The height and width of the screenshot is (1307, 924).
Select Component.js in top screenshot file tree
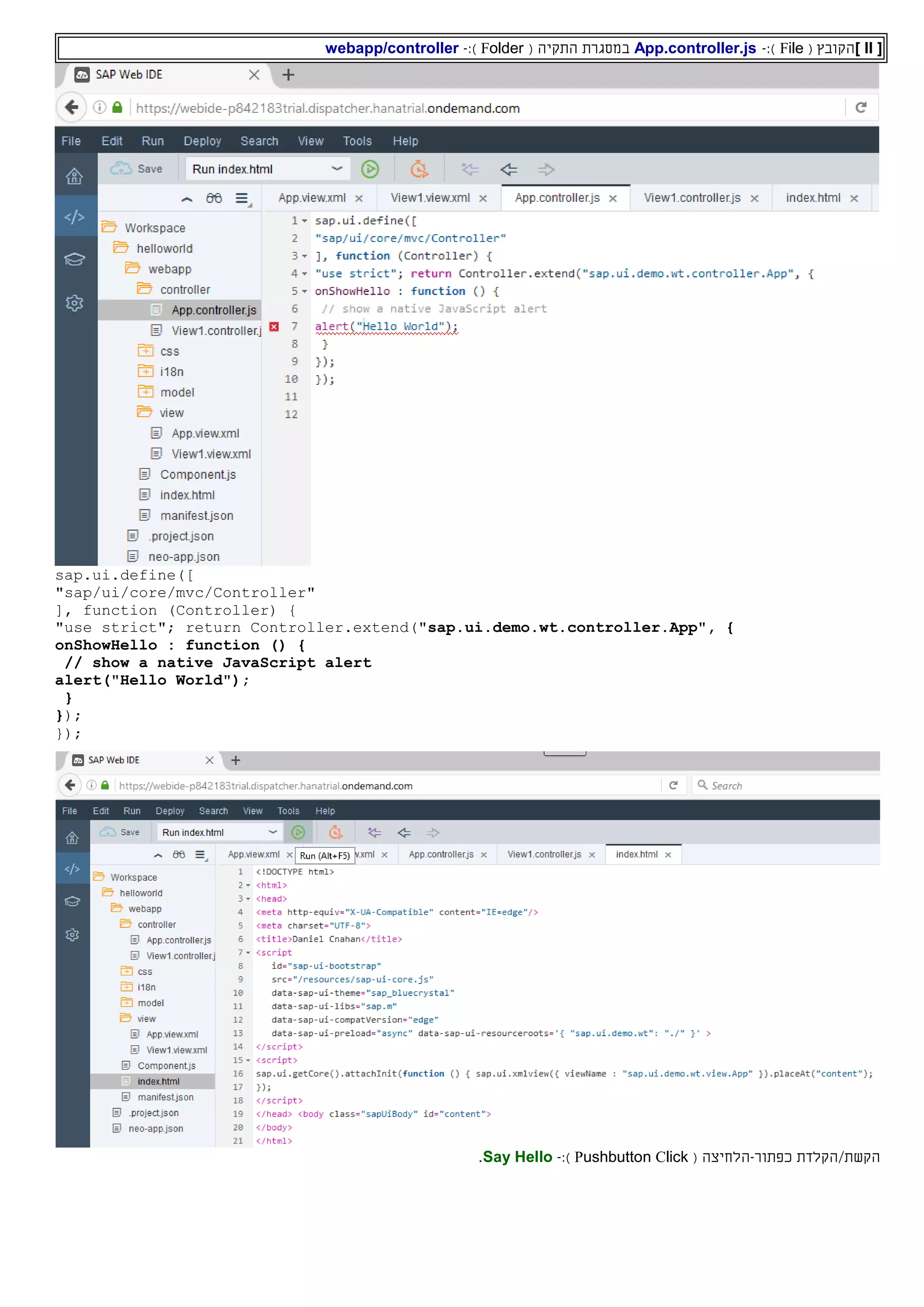198,475
